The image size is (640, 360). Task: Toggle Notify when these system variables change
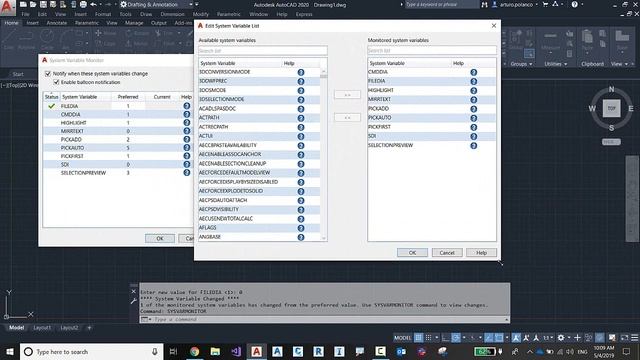[x=48, y=74]
